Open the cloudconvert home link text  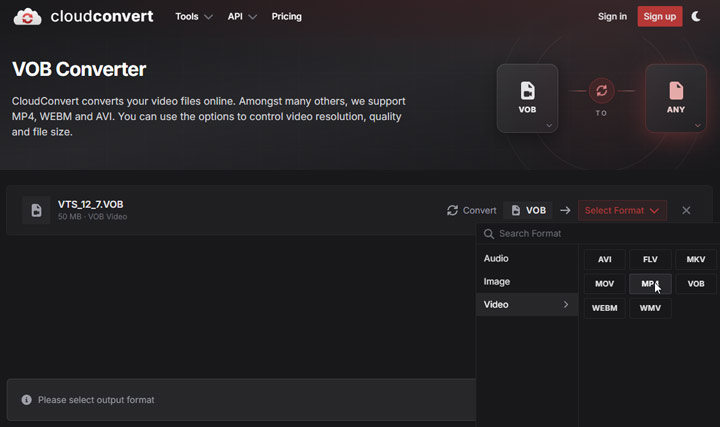tap(102, 17)
